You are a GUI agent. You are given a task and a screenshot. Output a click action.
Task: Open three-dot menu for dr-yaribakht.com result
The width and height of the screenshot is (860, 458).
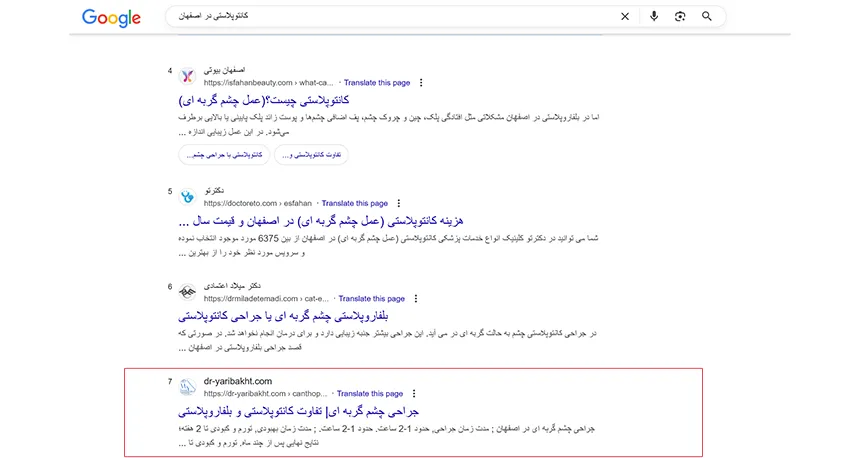(x=414, y=394)
